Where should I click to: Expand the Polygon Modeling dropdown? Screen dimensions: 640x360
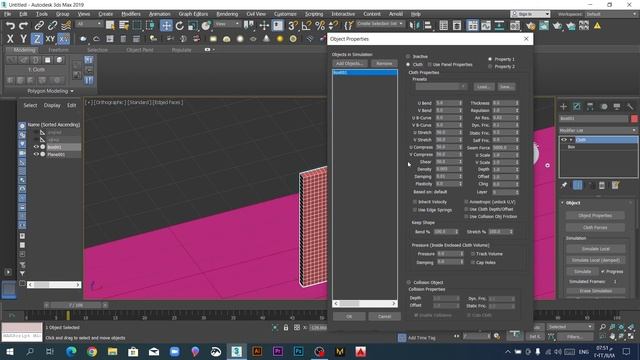click(x=51, y=91)
